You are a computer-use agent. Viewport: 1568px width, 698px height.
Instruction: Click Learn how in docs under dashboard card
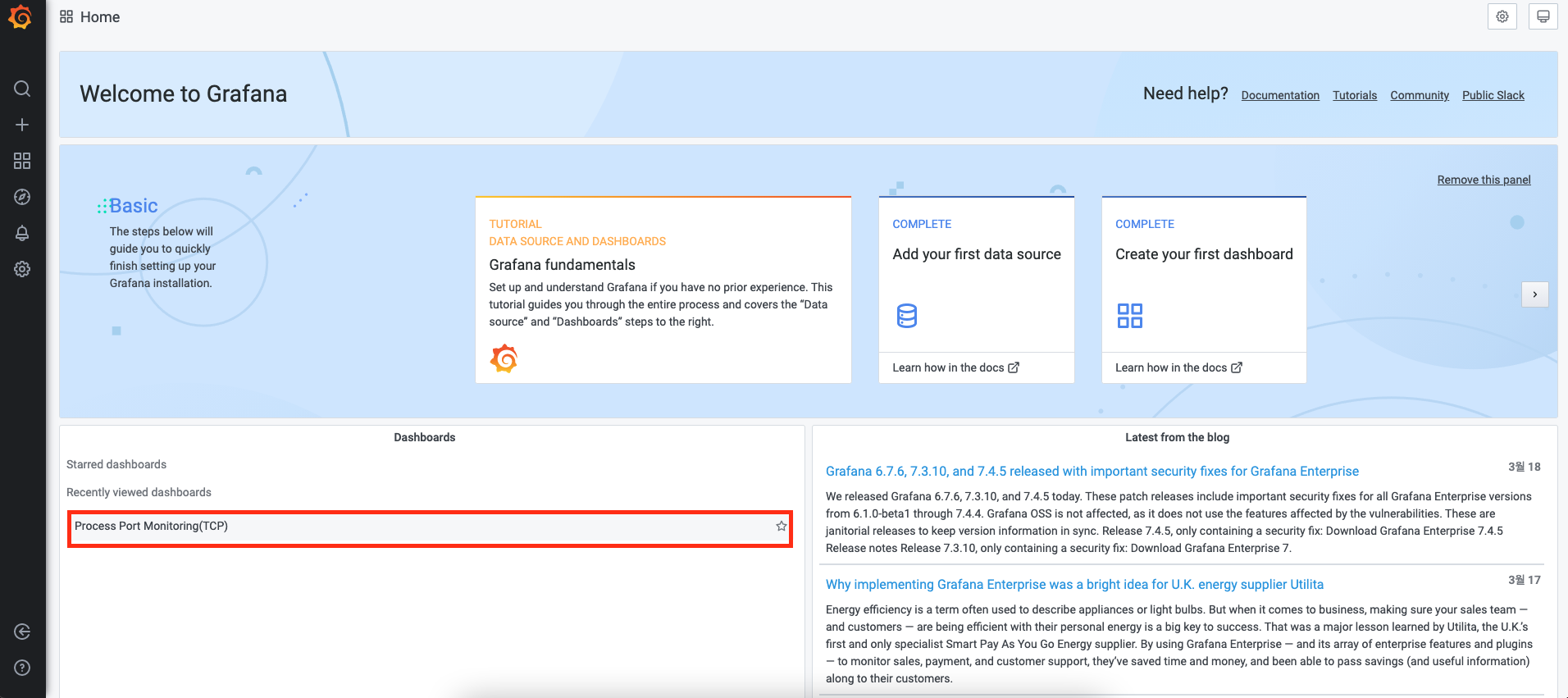coord(1178,367)
